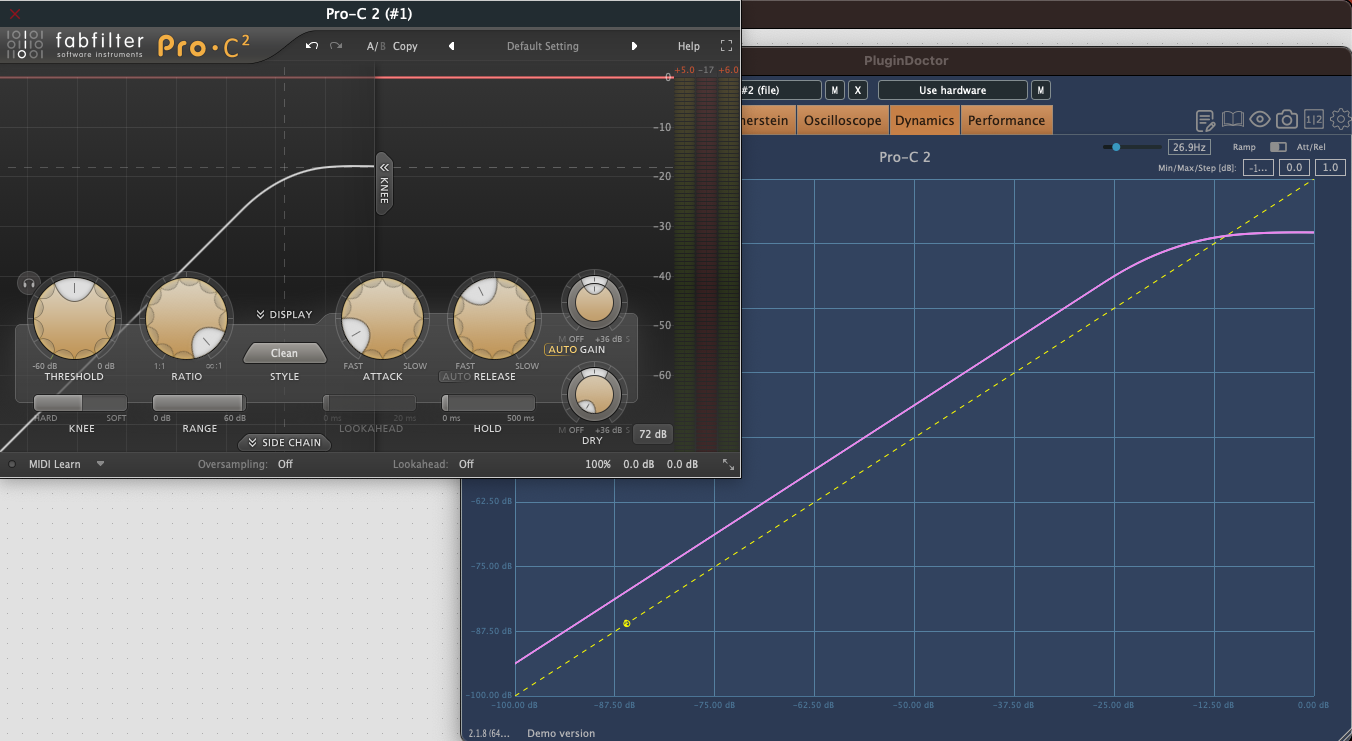Image resolution: width=1352 pixels, height=741 pixels.
Task: Toggle the M button beside Use hardware
Action: pyautogui.click(x=1041, y=90)
